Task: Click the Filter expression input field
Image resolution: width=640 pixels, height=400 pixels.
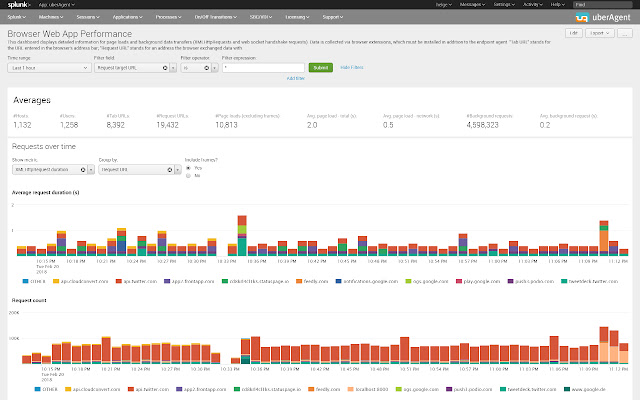Action: (x=263, y=68)
